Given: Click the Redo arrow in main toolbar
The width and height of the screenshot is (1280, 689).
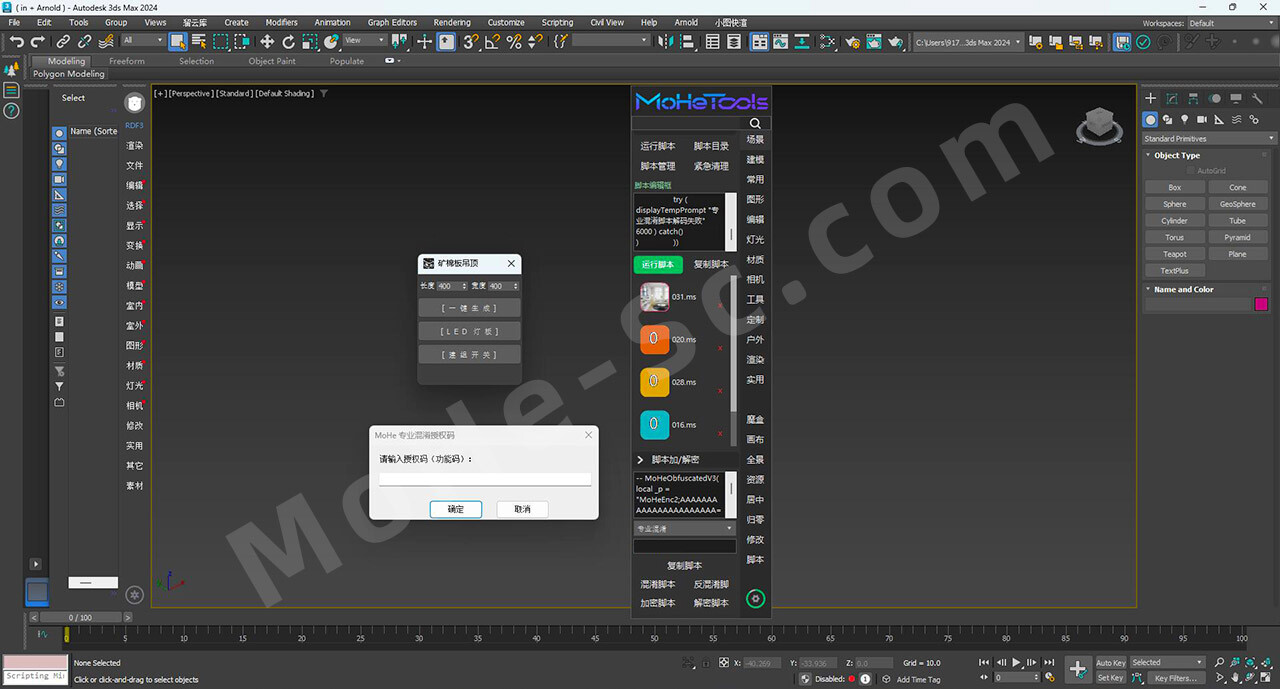Looking at the screenshot, I should (x=38, y=42).
